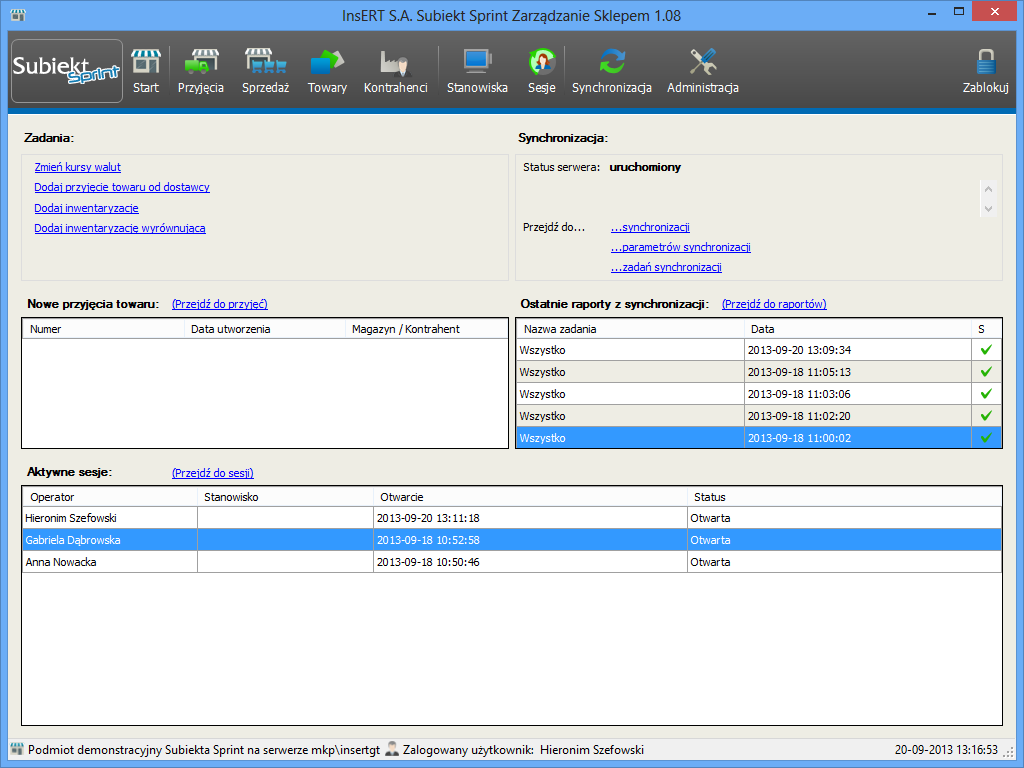This screenshot has width=1024, height=768.
Task: Click Dodaj inwentaryzację wyrównującą link
Action: pos(120,228)
